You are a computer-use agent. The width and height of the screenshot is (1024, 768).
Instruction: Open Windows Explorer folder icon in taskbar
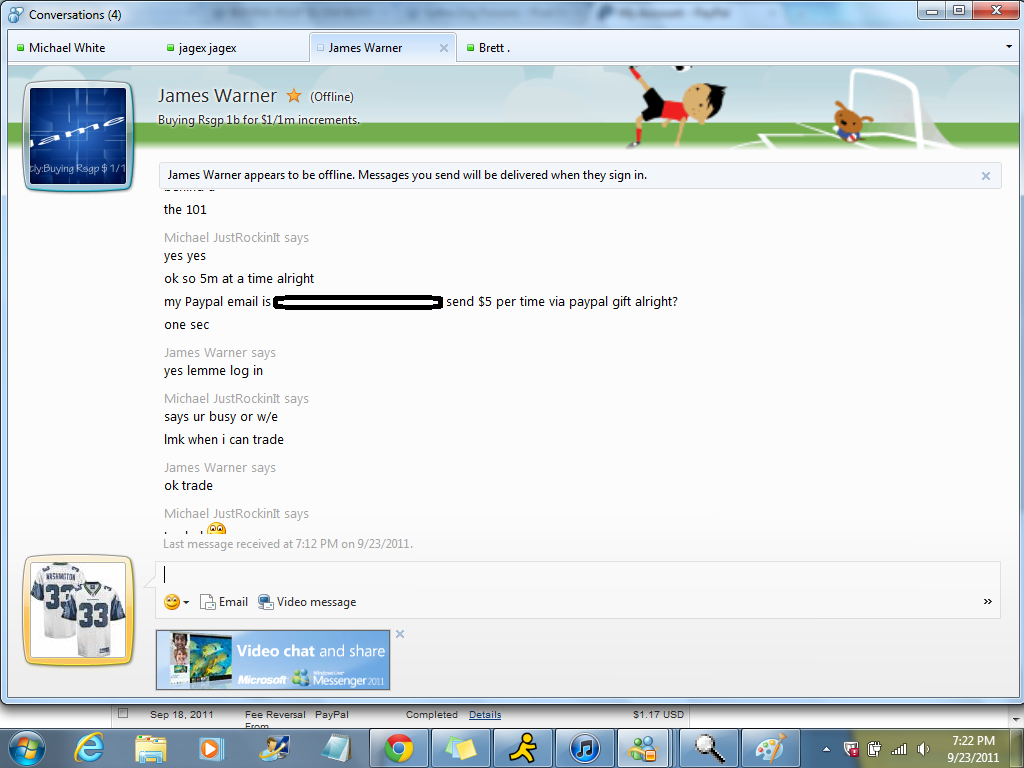[x=151, y=748]
